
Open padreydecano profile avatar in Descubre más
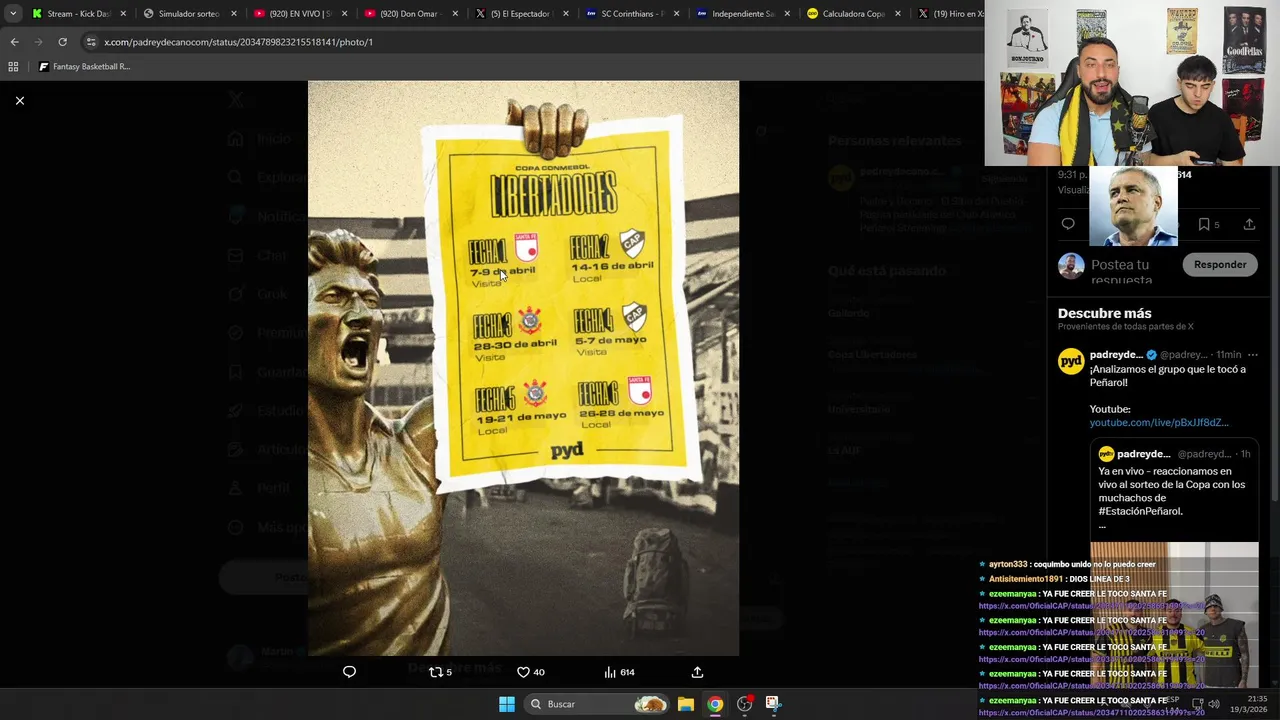click(1071, 361)
